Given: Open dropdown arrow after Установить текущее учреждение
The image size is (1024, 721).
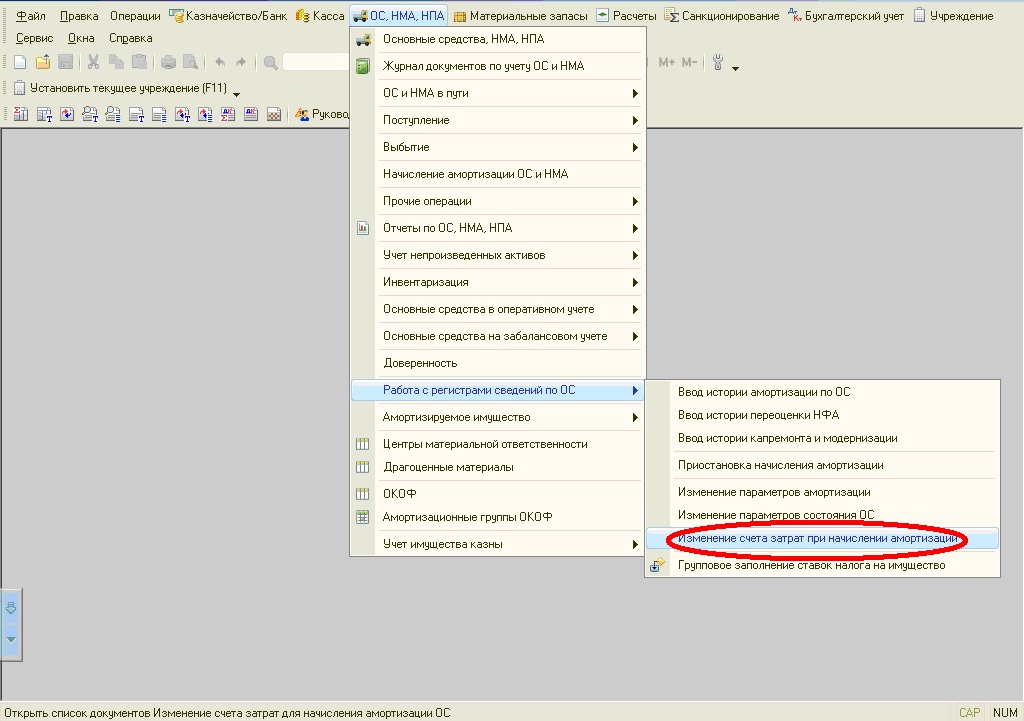Looking at the screenshot, I should coord(236,94).
